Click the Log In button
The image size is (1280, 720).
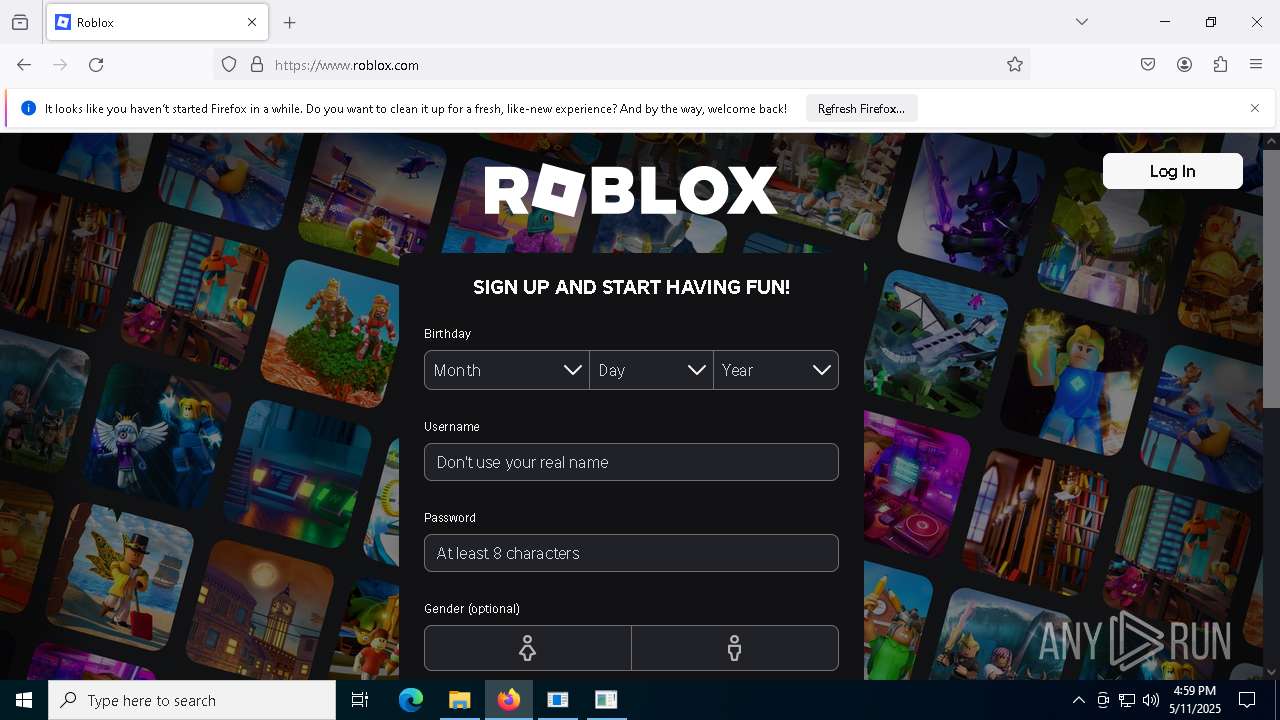click(1173, 171)
